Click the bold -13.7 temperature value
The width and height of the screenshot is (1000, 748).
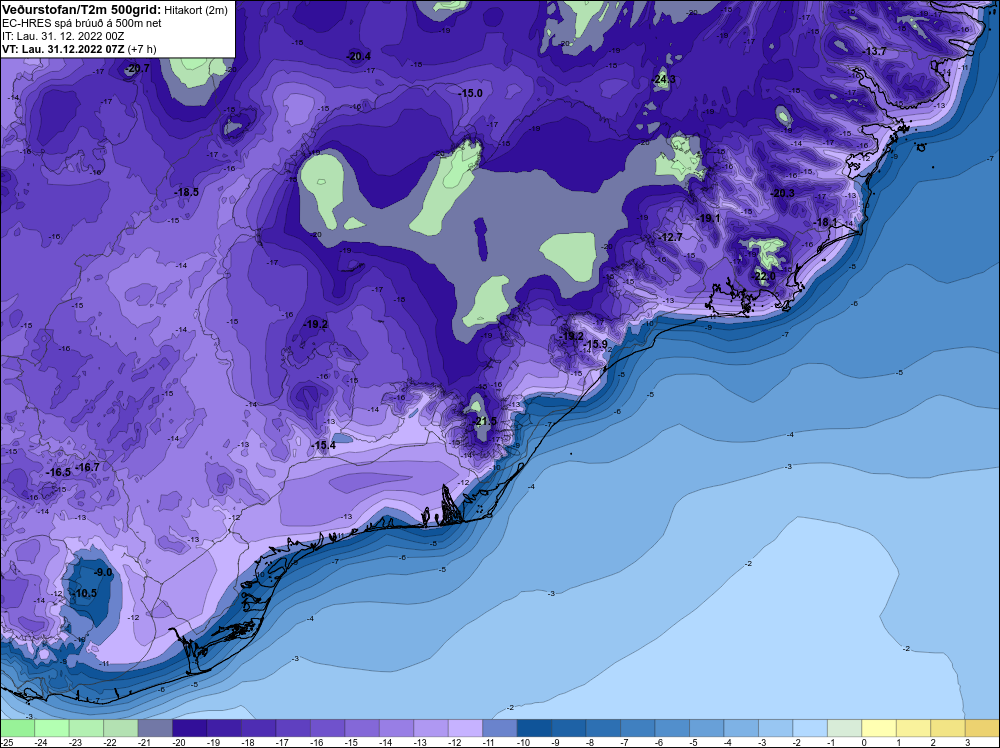point(874,52)
